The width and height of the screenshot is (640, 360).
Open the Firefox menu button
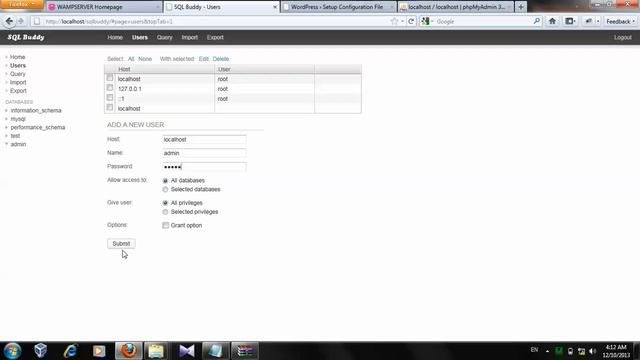21,4
